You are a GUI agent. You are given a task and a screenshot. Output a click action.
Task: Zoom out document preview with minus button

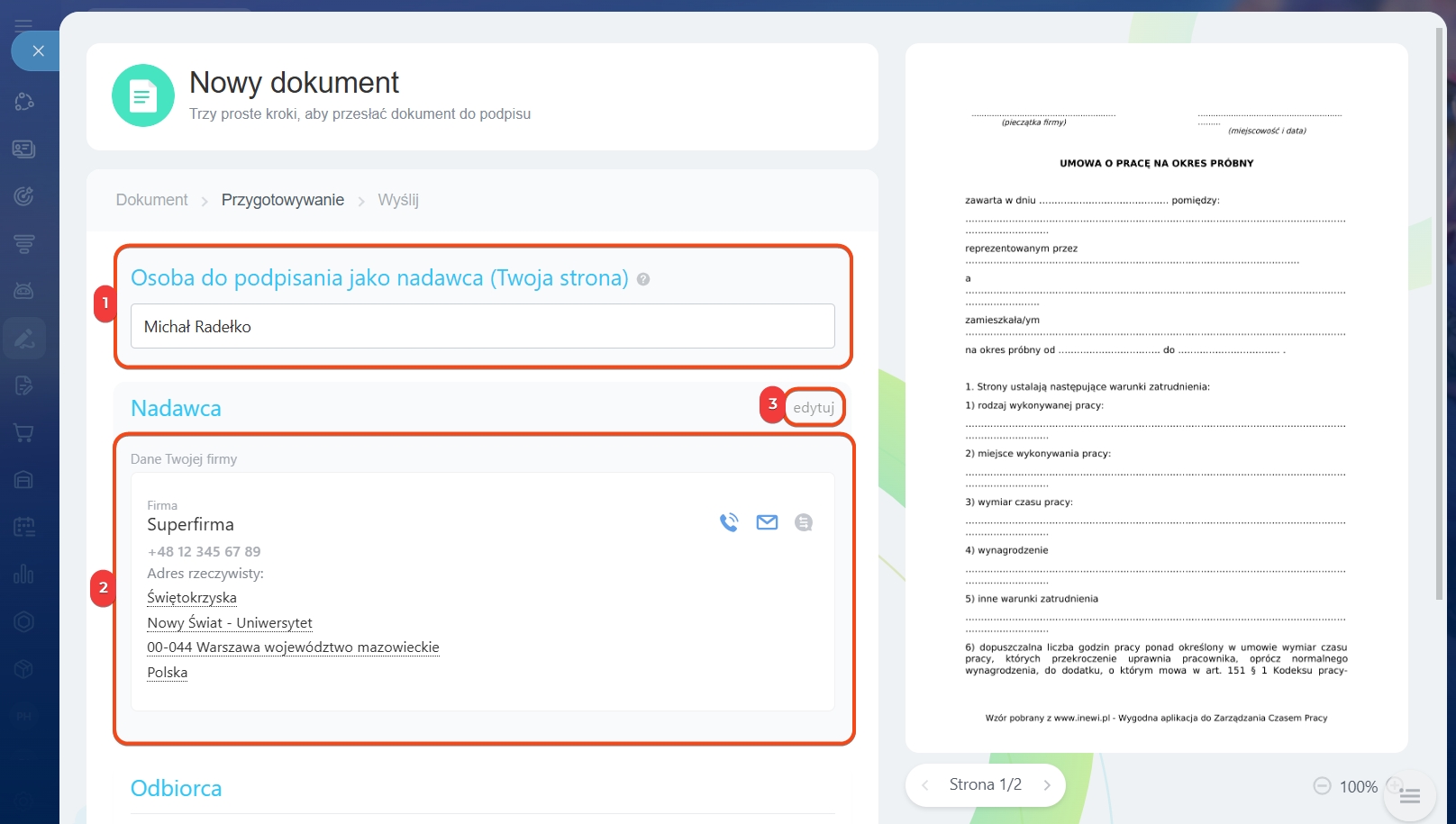click(1322, 786)
